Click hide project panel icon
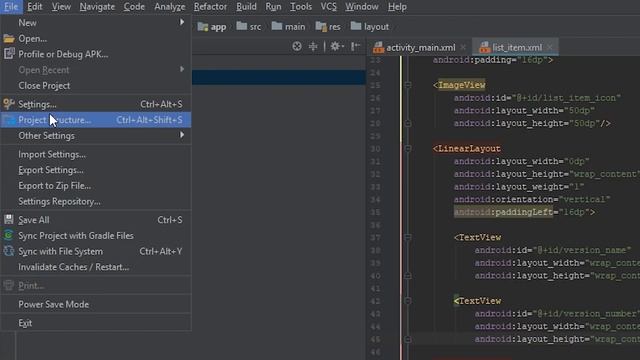Screen dimensions: 640x360 tap(355, 47)
